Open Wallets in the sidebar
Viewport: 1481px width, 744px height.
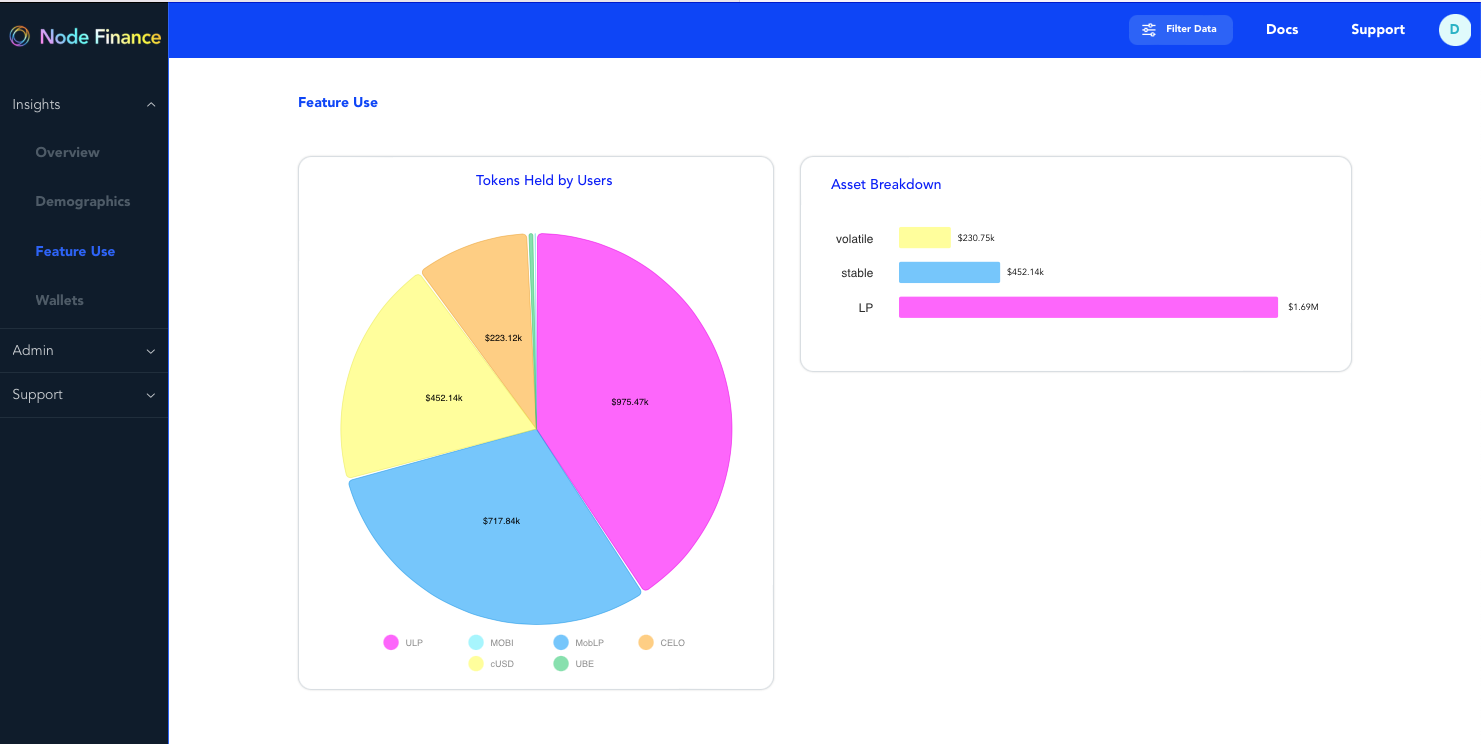pyautogui.click(x=59, y=300)
